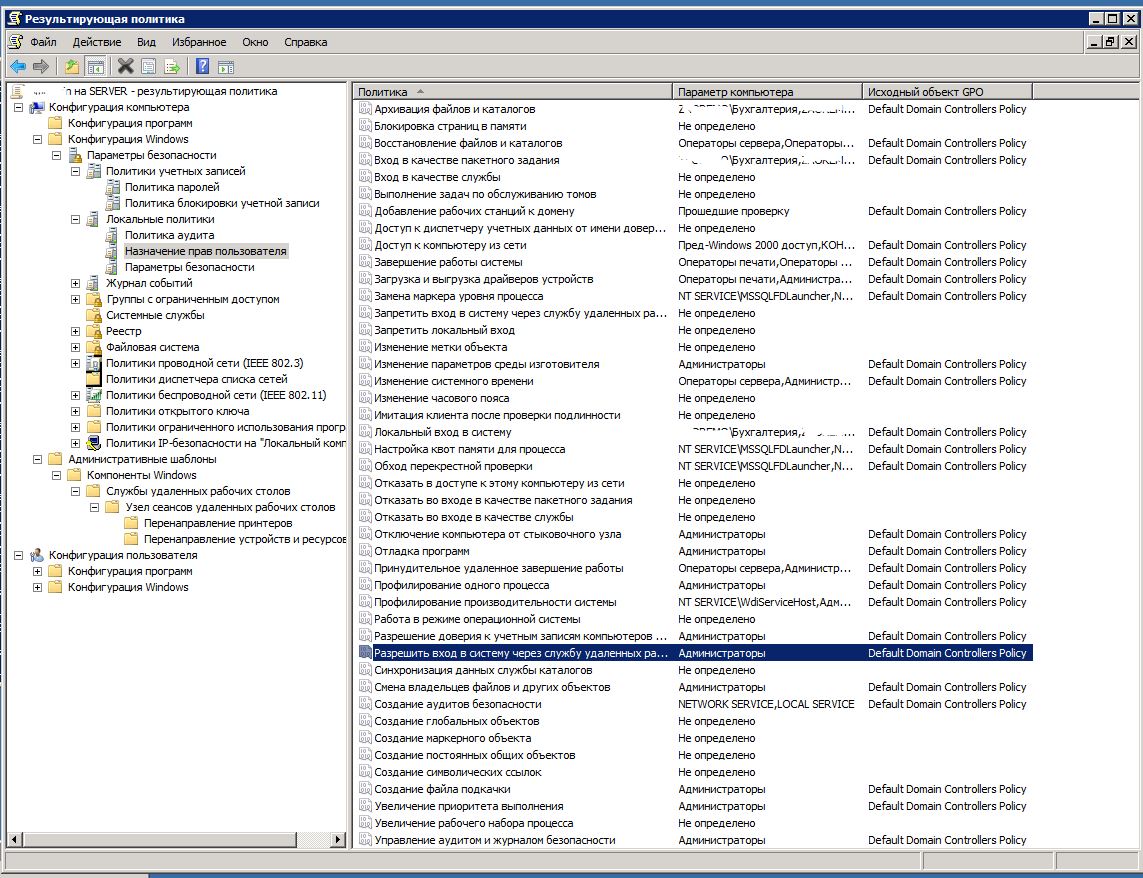This screenshot has height=878, width=1143.
Task: Expand the Файловая система node
Action: click(x=75, y=347)
